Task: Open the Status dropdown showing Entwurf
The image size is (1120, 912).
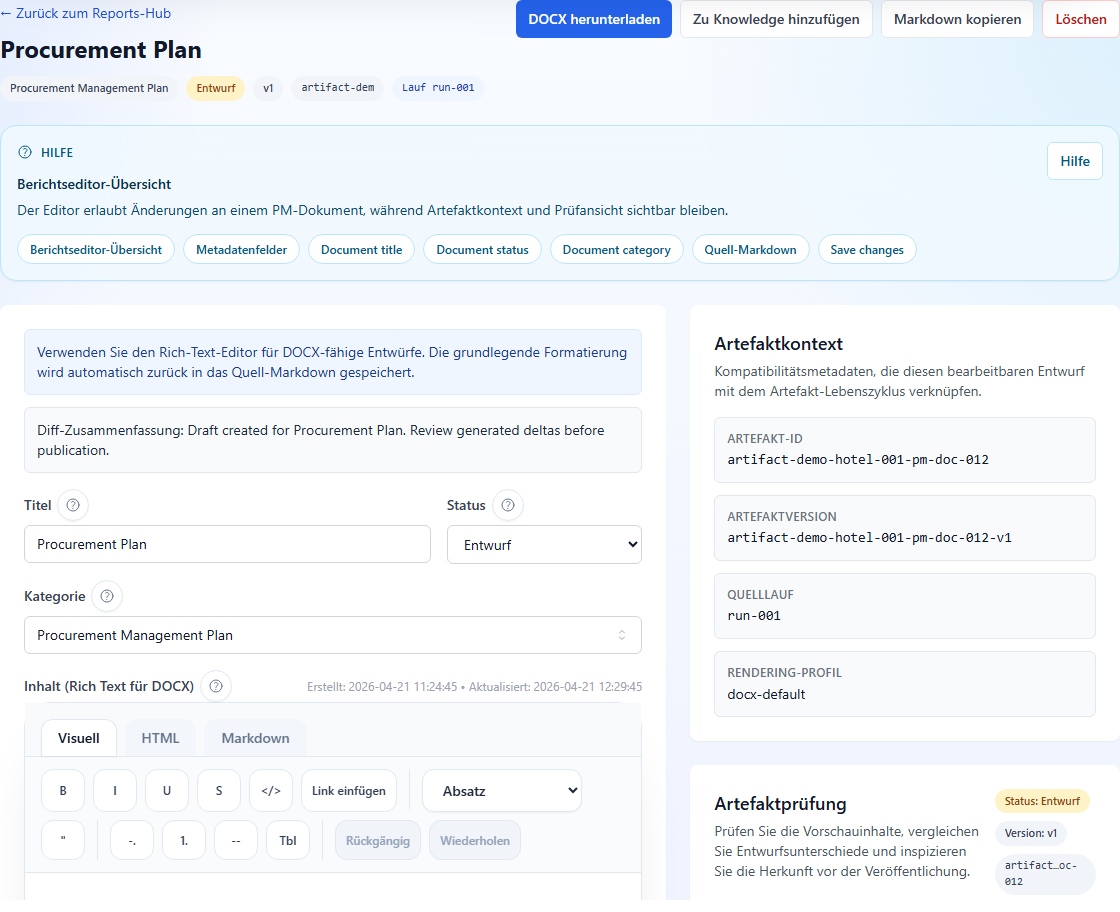Action: (x=544, y=544)
